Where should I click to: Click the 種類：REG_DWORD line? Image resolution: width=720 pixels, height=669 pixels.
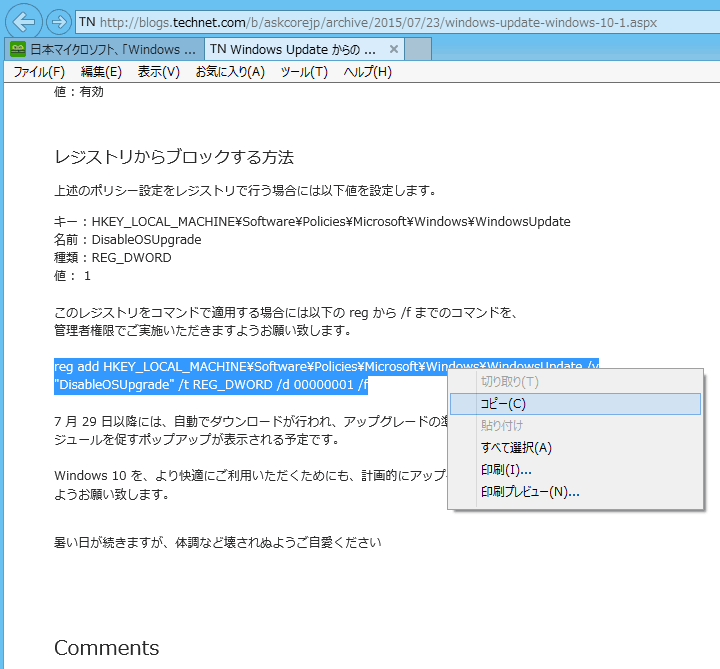click(x=112, y=258)
